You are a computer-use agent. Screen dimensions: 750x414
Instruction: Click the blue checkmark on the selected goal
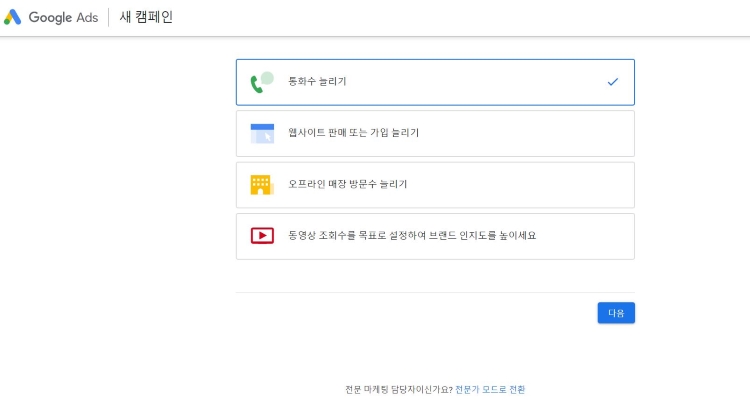[x=613, y=82]
